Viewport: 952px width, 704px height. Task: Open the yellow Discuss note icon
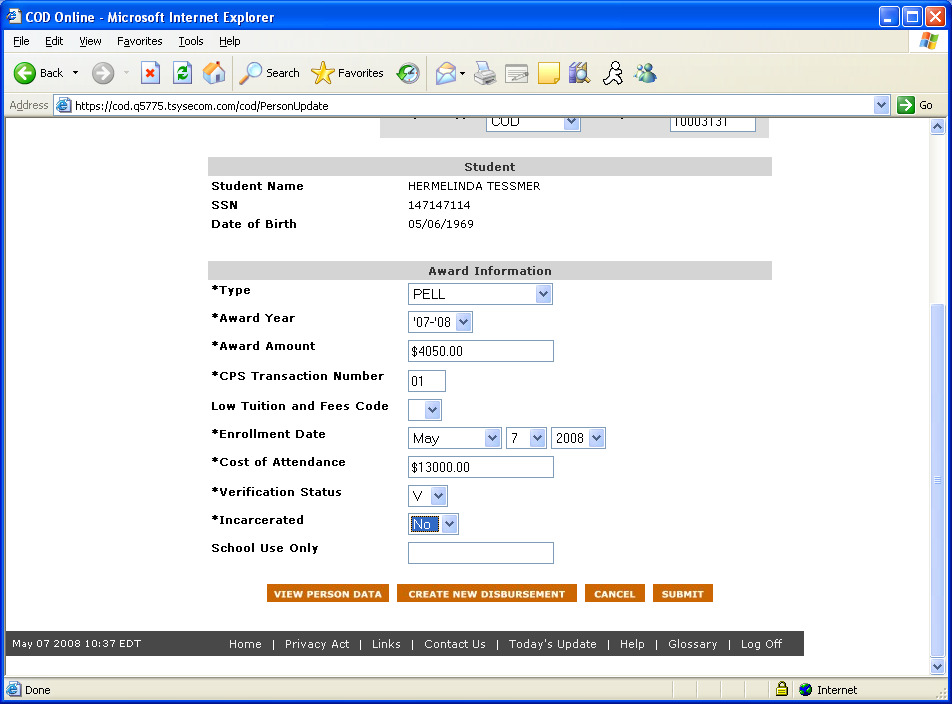tap(549, 73)
